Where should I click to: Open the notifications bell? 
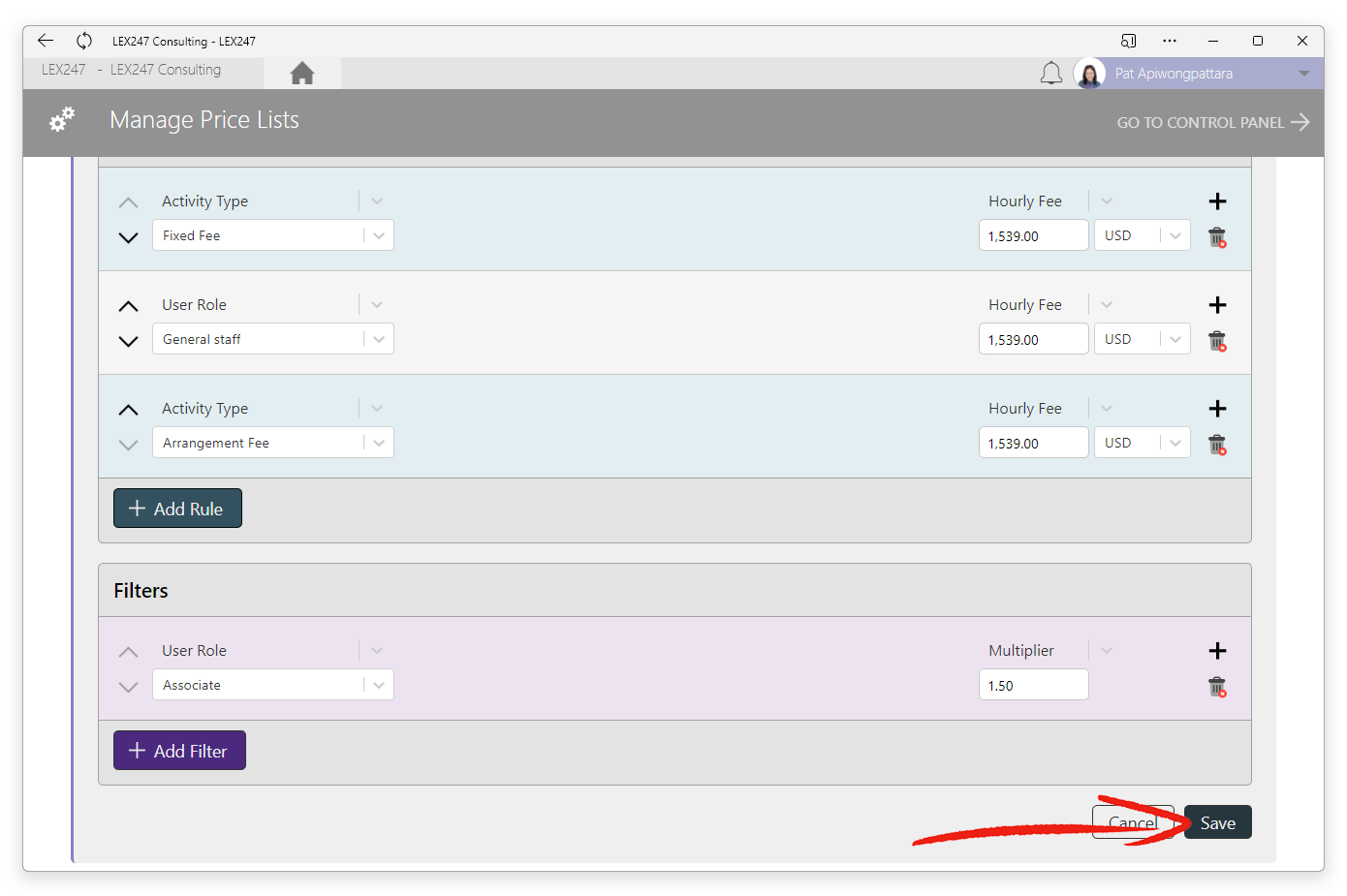click(1050, 74)
